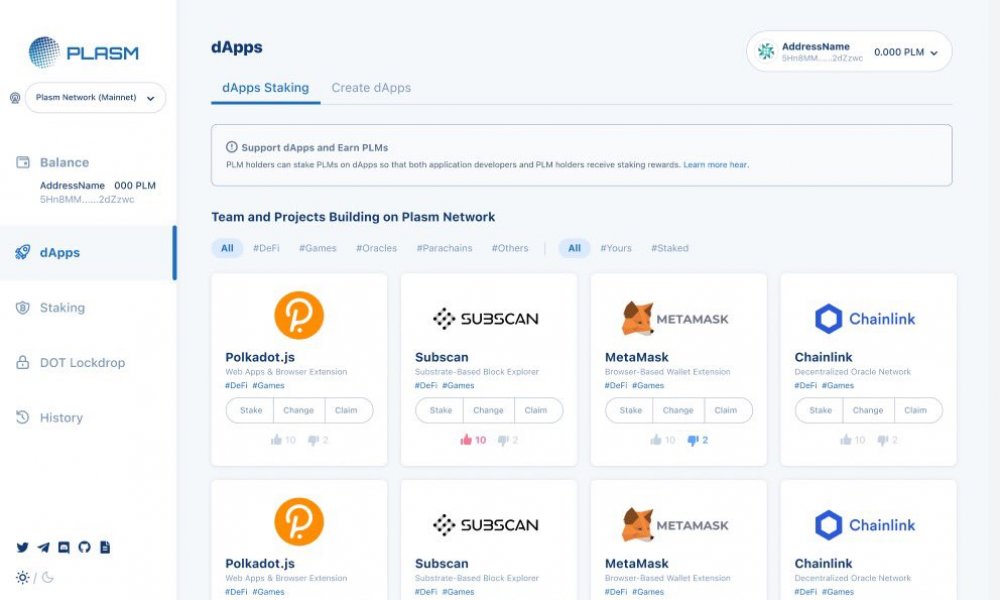Click Change on first Polkadot.js card

click(x=298, y=410)
